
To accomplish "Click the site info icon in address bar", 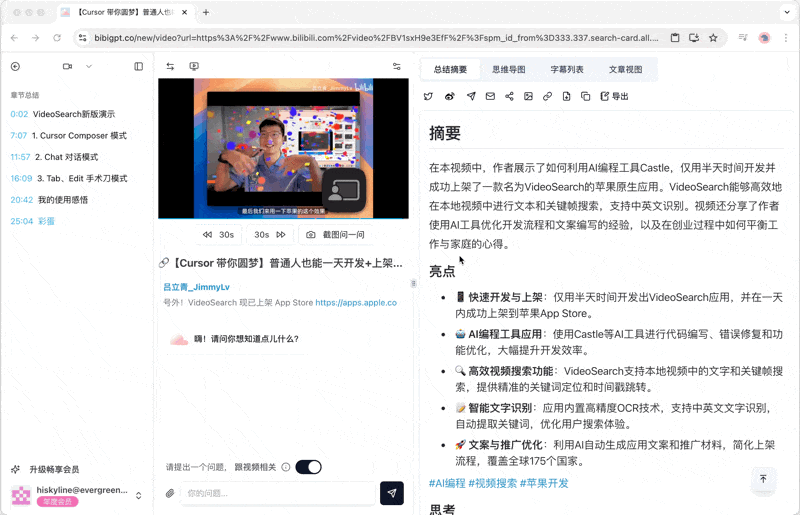I will (x=83, y=38).
